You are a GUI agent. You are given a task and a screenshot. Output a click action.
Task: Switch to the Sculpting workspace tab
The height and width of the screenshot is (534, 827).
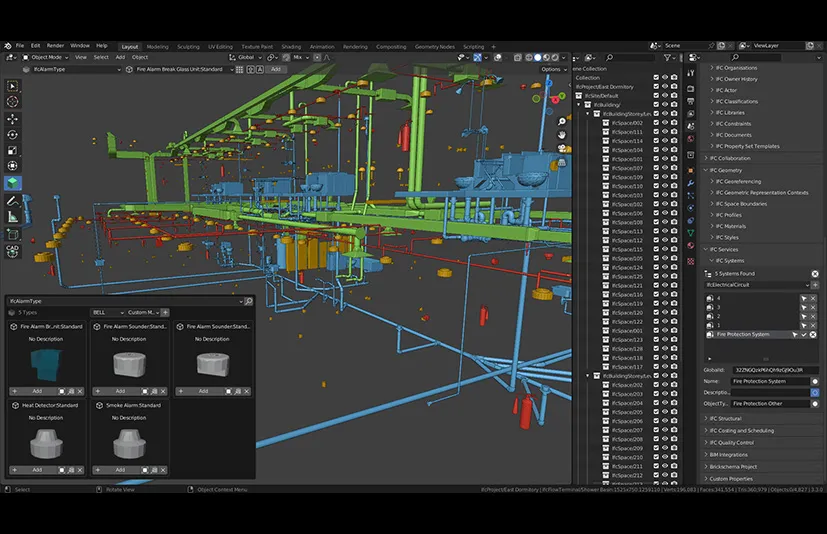click(x=188, y=46)
